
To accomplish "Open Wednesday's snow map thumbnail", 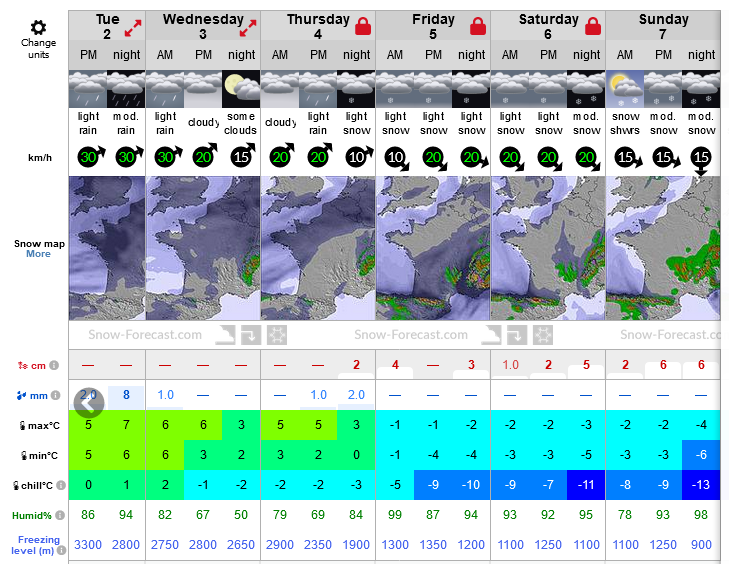I will [x=203, y=248].
